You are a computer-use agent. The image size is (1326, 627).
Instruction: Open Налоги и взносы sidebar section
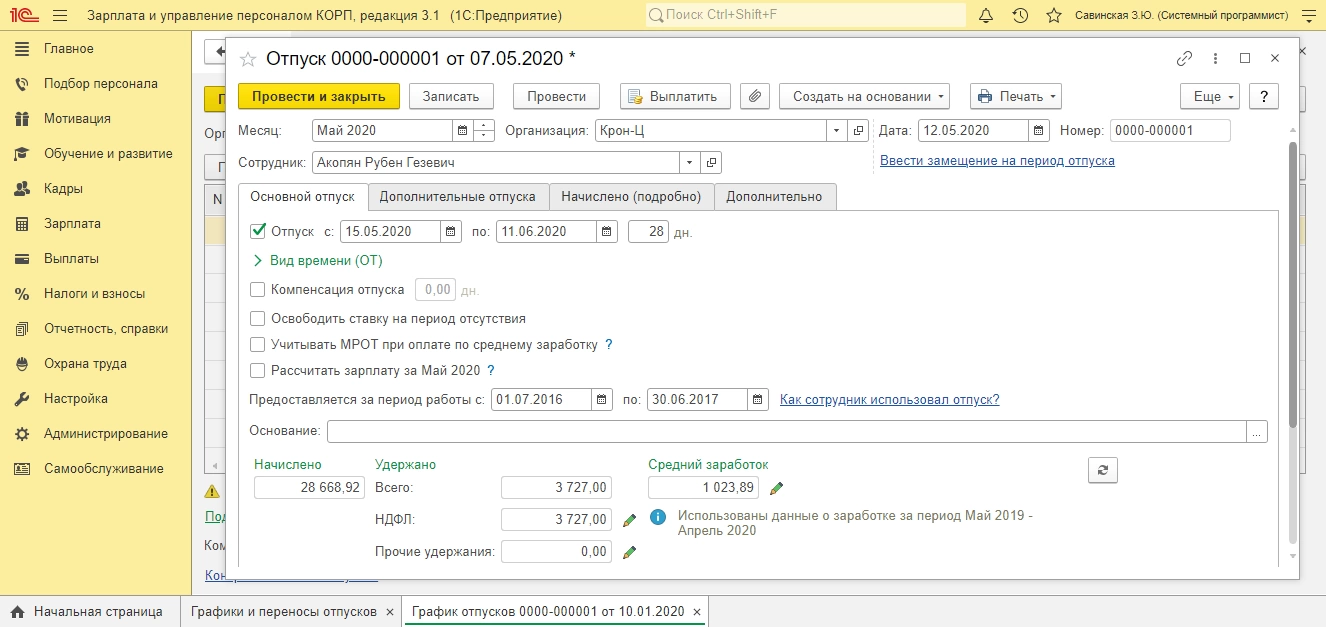click(95, 293)
